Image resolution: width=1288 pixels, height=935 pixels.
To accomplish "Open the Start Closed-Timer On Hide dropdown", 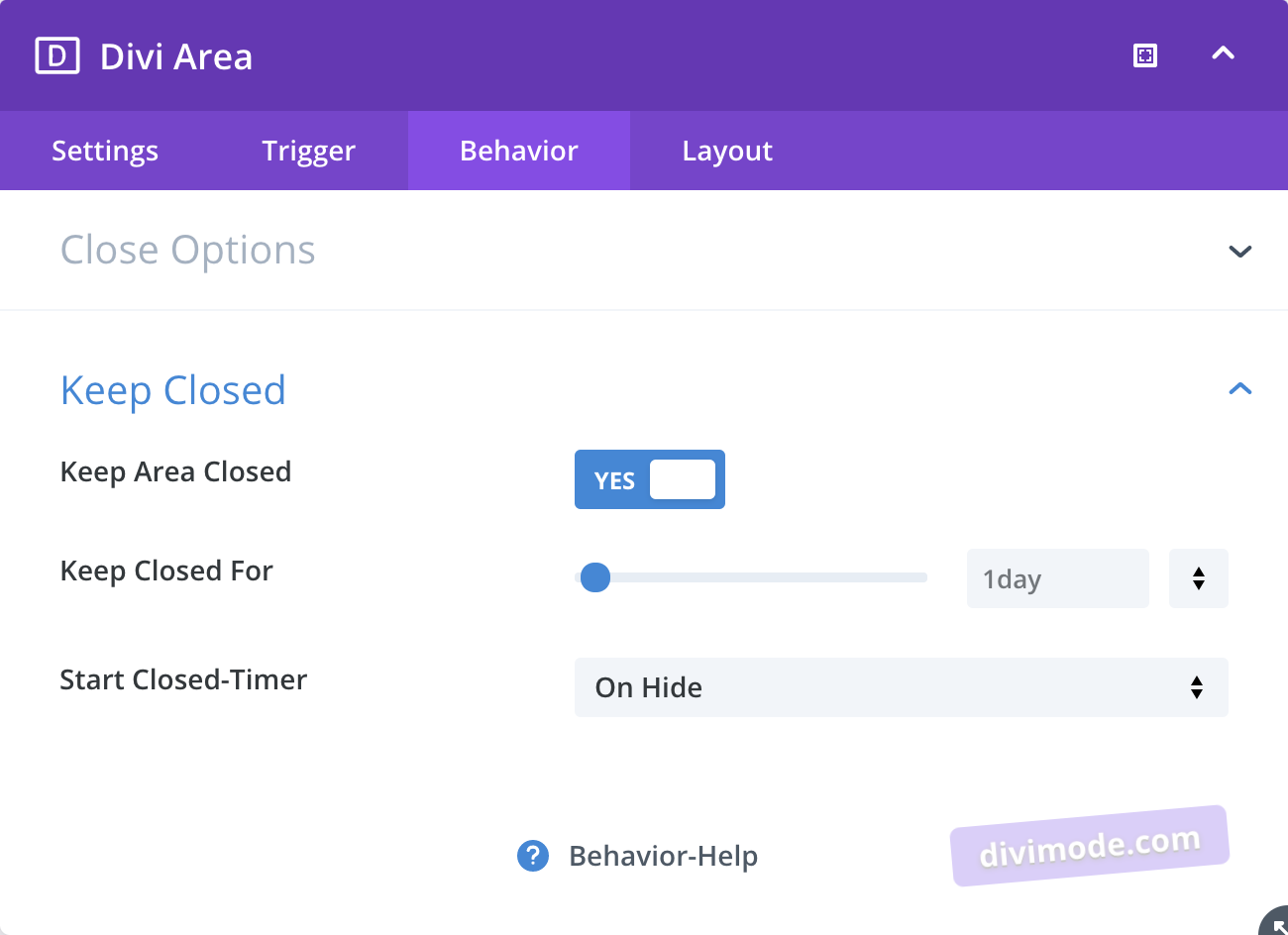I will pos(902,687).
